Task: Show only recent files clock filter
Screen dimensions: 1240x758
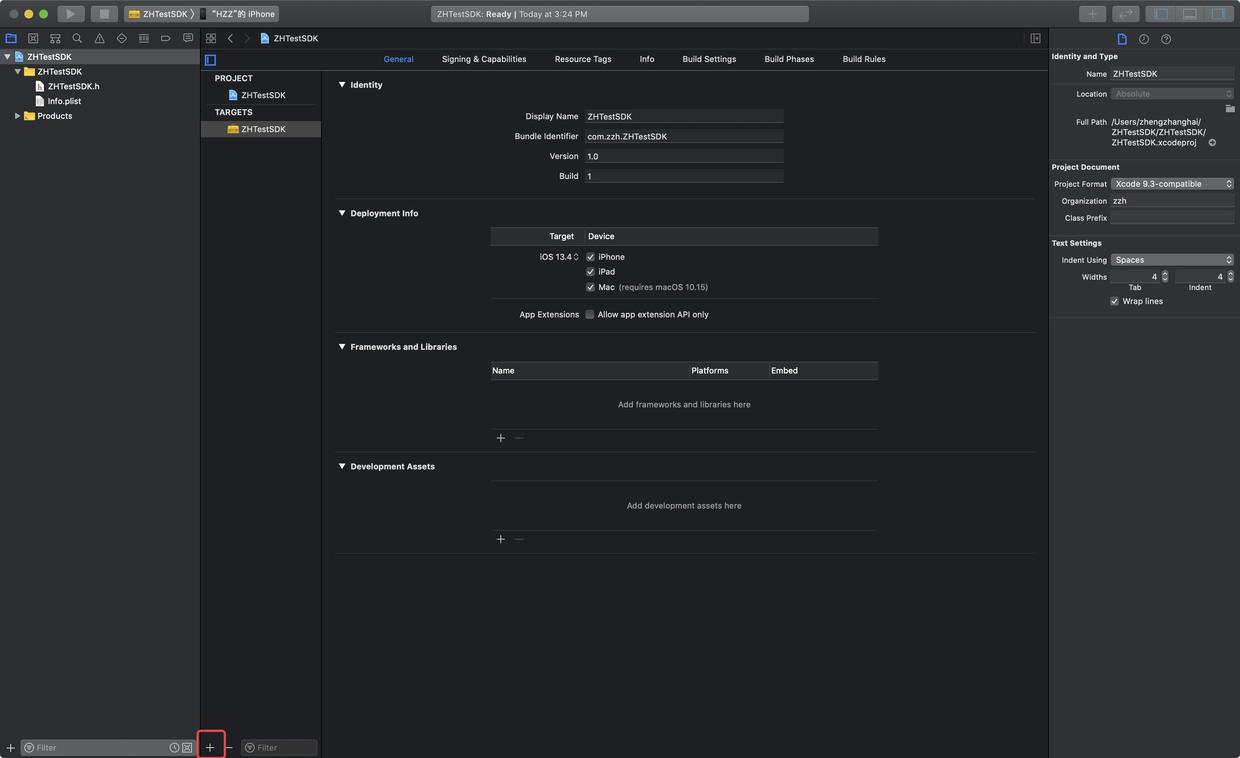Action: 174,747
